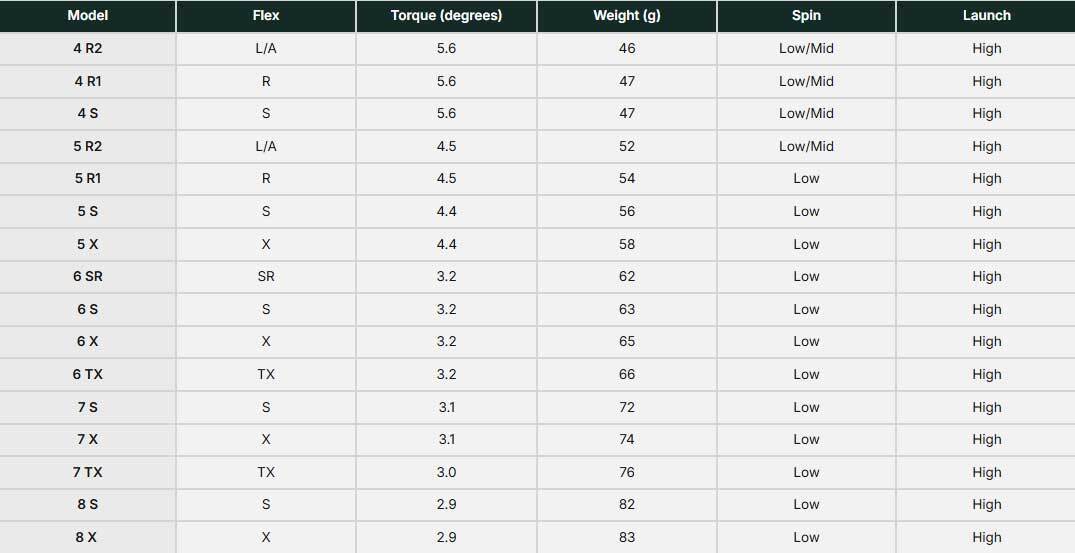Click the weight value 58
This screenshot has width=1075, height=553.
[627, 245]
